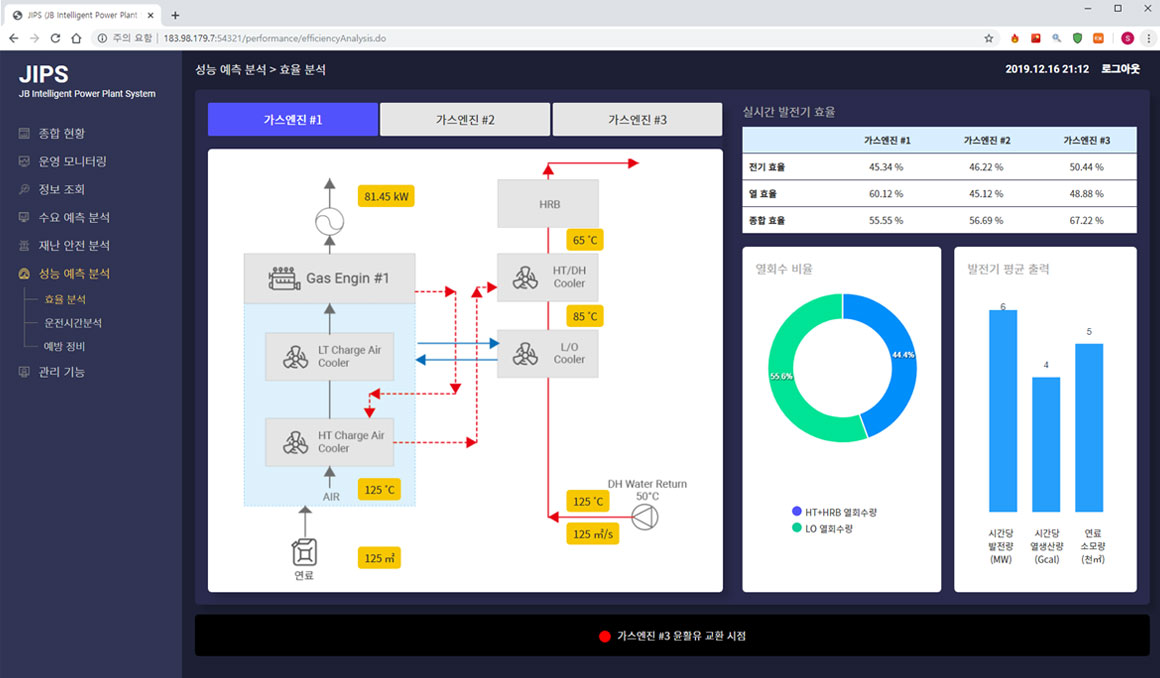Screen dimensions: 1160x678
Task: Click the fuel canister icon
Action: tap(304, 551)
